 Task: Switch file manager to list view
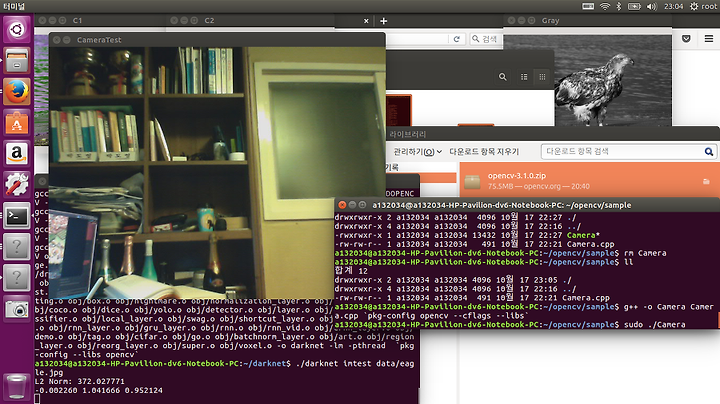coord(524,77)
